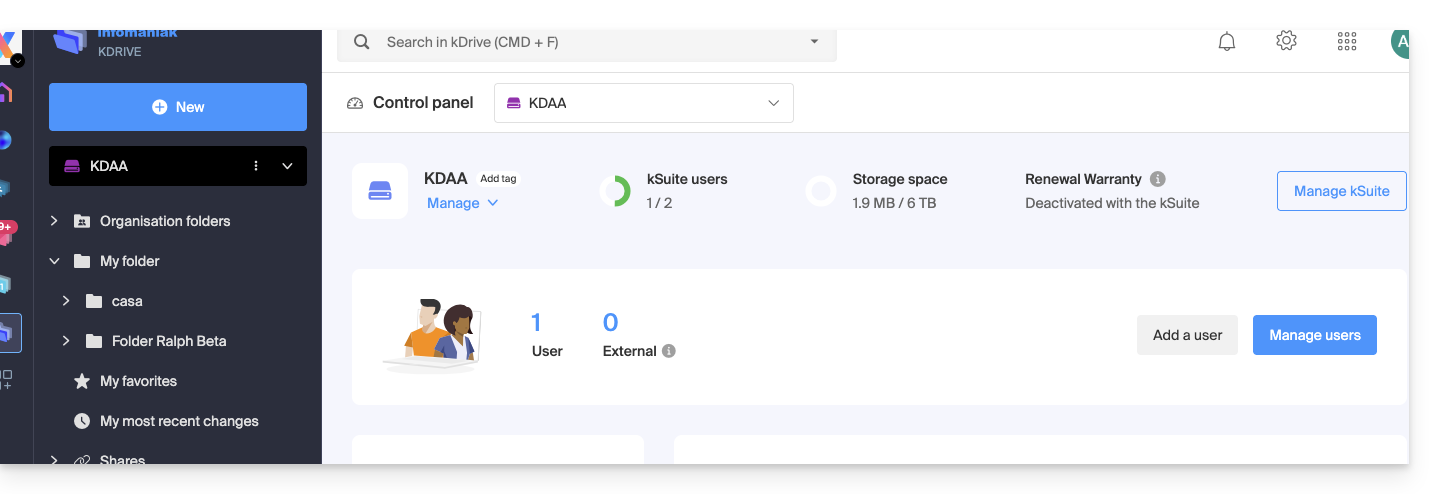
Task: Open My favorites star item
Action: [138, 381]
